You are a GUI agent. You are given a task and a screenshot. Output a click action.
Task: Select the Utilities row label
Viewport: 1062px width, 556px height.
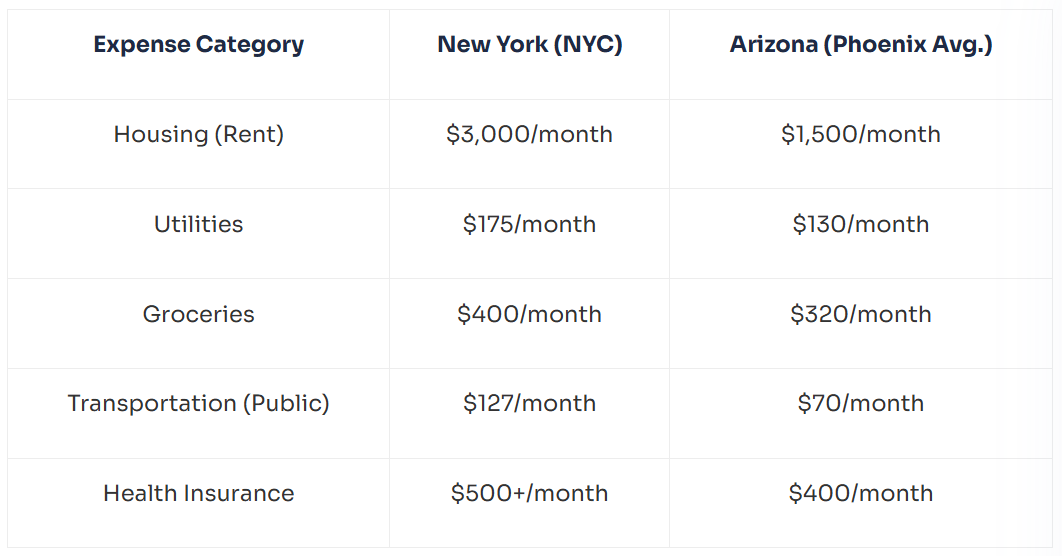pyautogui.click(x=198, y=224)
